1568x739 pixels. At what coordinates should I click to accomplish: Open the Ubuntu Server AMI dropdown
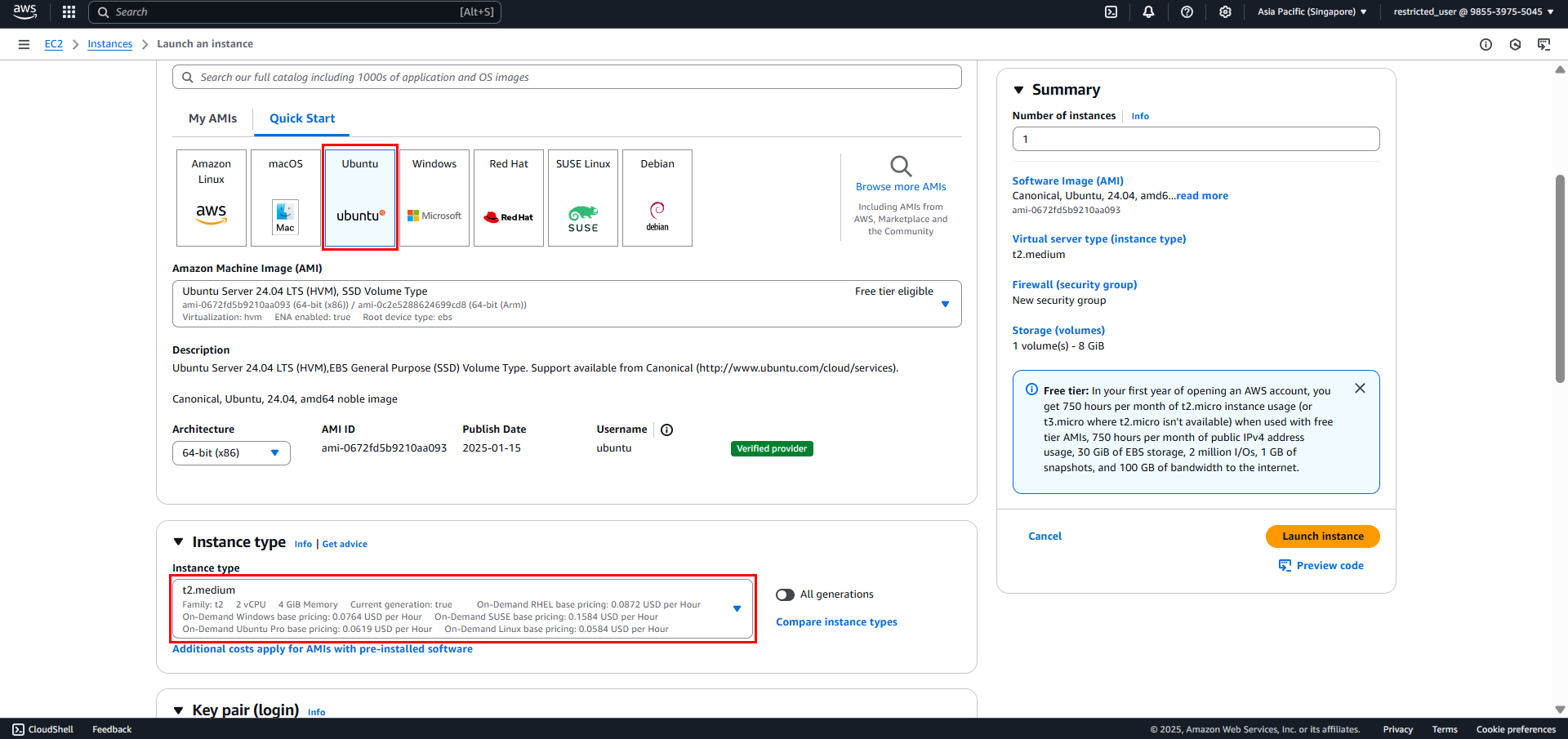(x=567, y=304)
